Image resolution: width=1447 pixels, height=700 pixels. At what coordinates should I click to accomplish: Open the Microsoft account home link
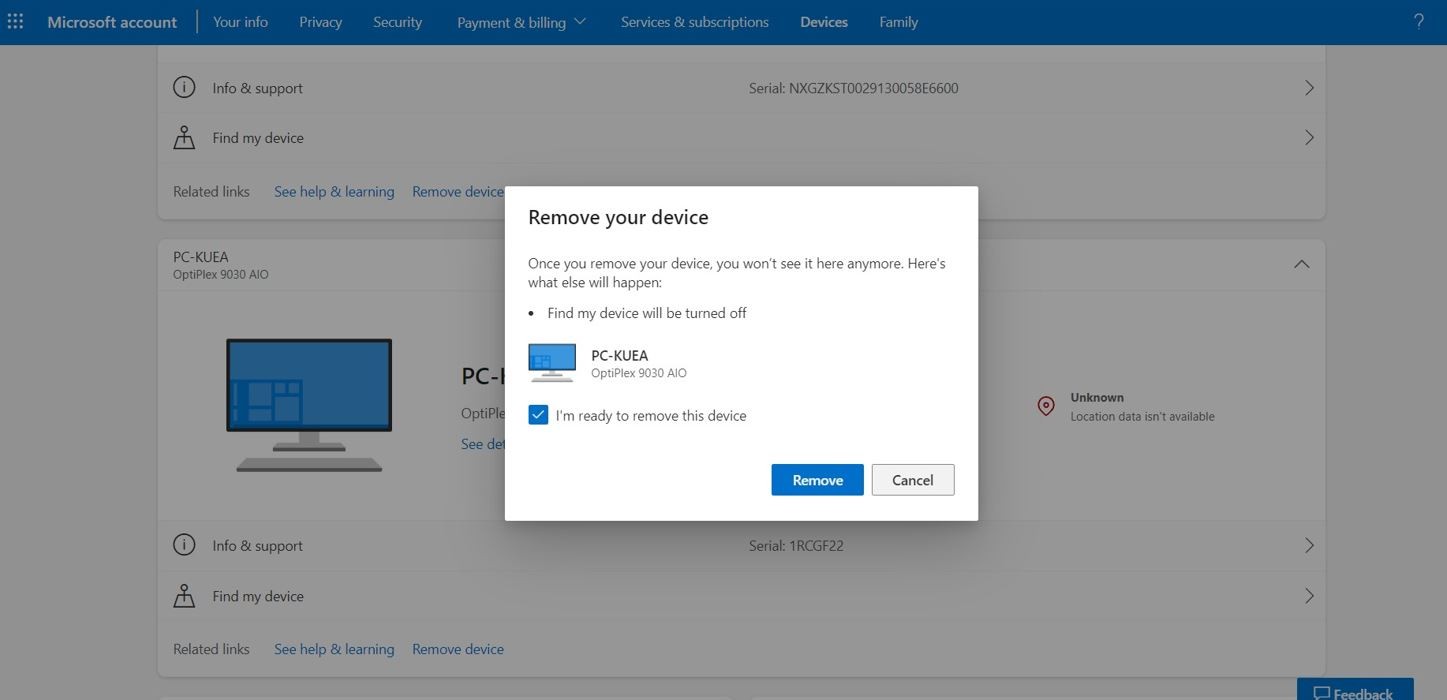112,21
